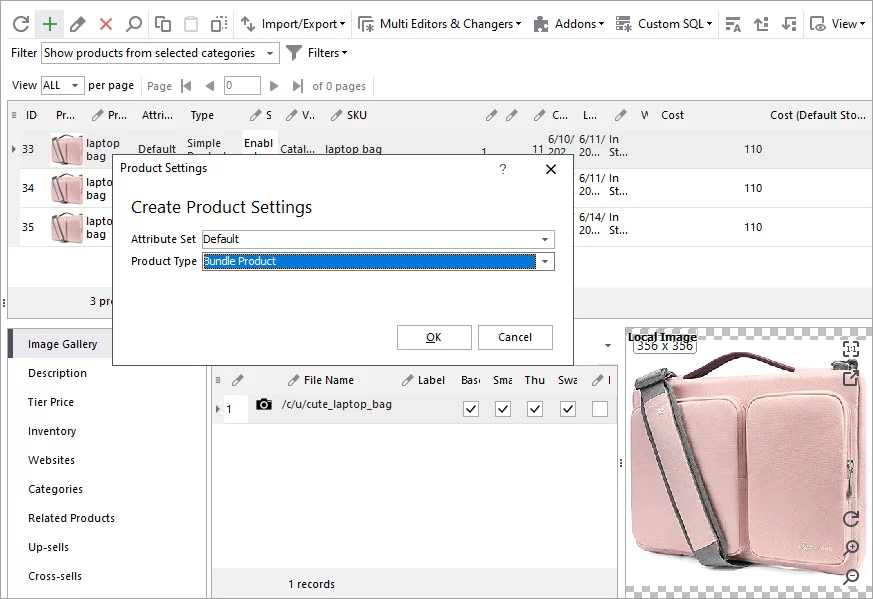The image size is (873, 599).
Task: Open the Websites tab
Action: [x=51, y=460]
